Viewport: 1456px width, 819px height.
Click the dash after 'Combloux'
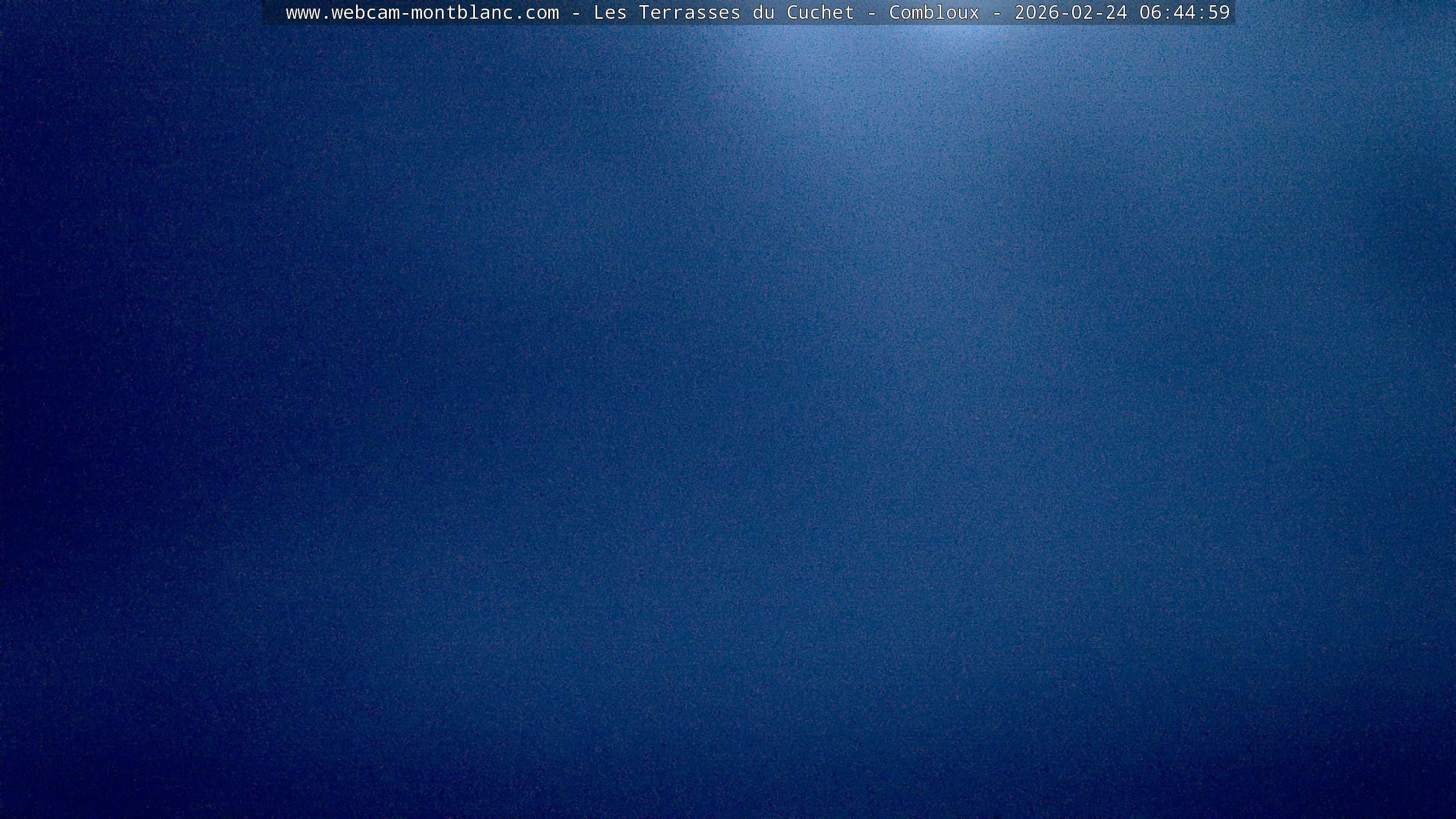[996, 13]
